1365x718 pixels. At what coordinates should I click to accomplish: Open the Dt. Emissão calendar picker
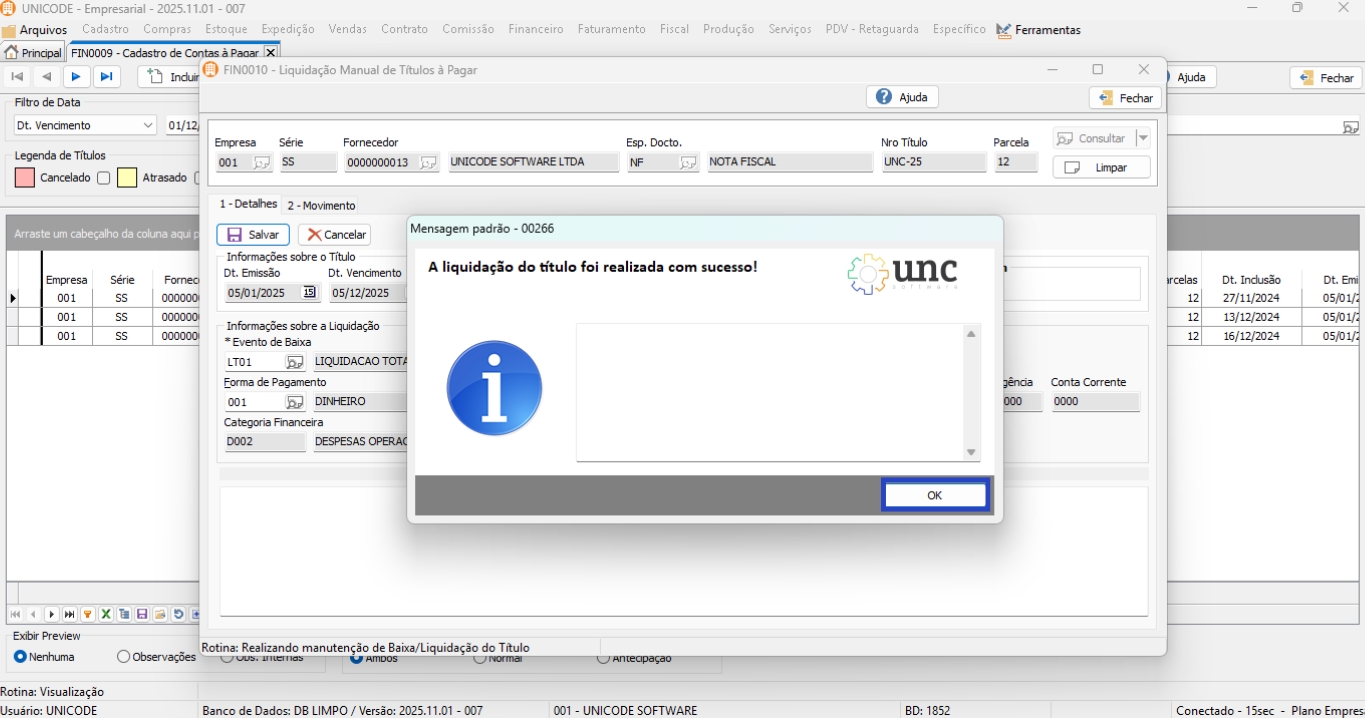(x=309, y=293)
